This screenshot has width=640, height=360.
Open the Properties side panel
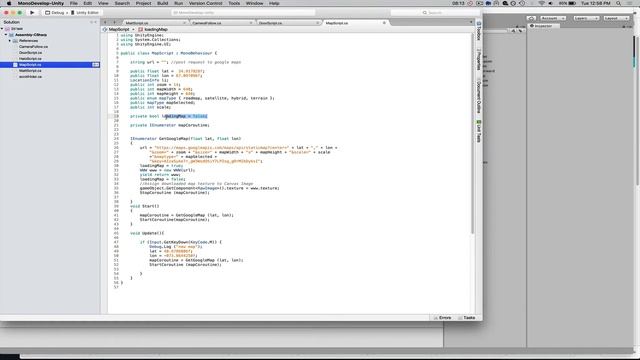tap(478, 60)
